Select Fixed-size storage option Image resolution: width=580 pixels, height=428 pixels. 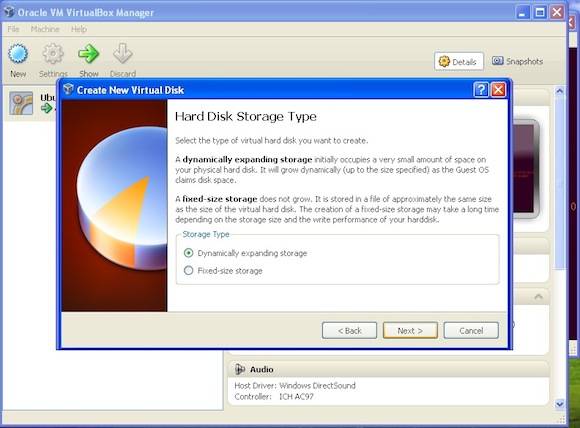tap(223, 271)
